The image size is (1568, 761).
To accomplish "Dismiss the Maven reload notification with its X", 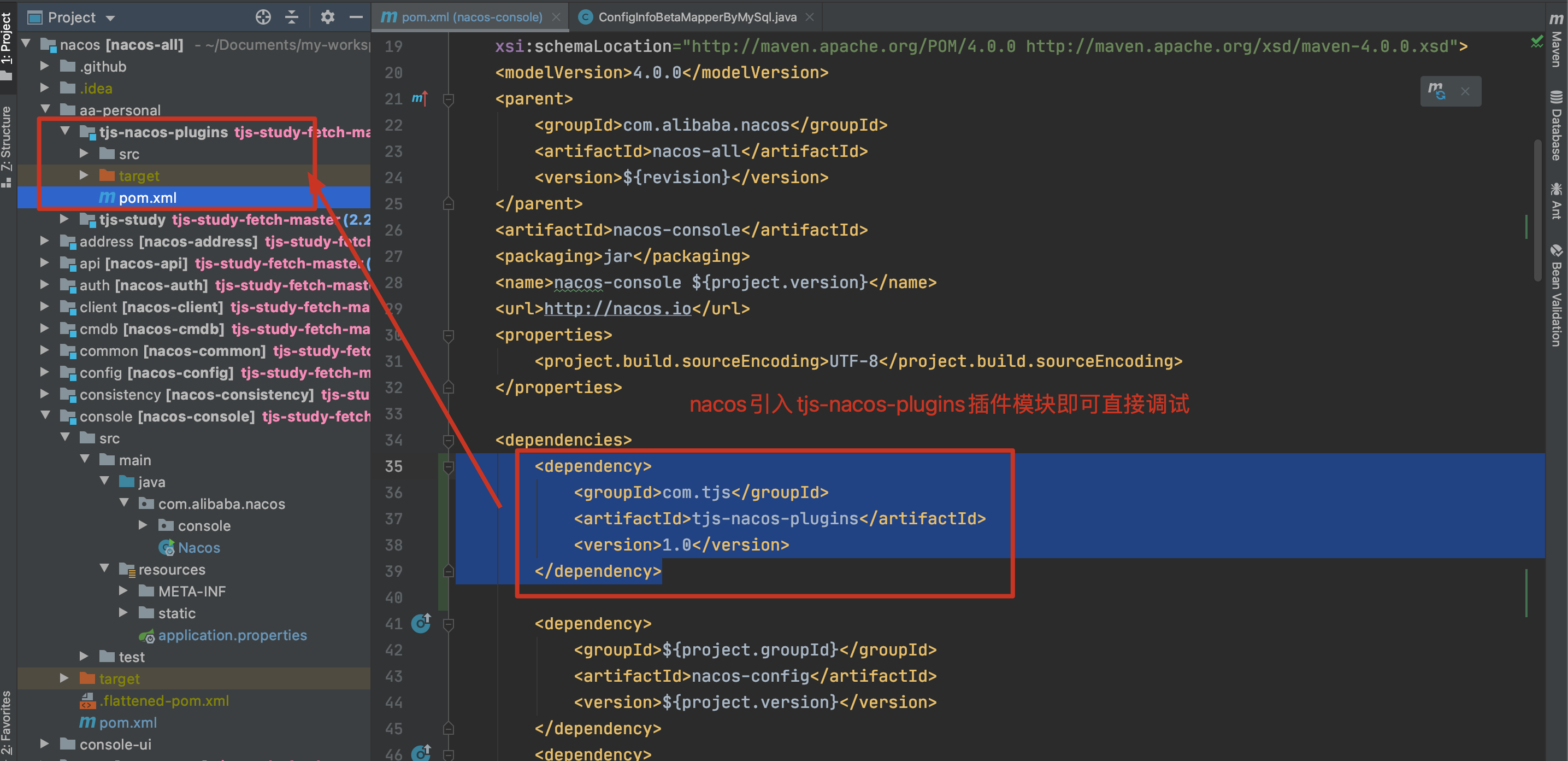I will (x=1465, y=91).
